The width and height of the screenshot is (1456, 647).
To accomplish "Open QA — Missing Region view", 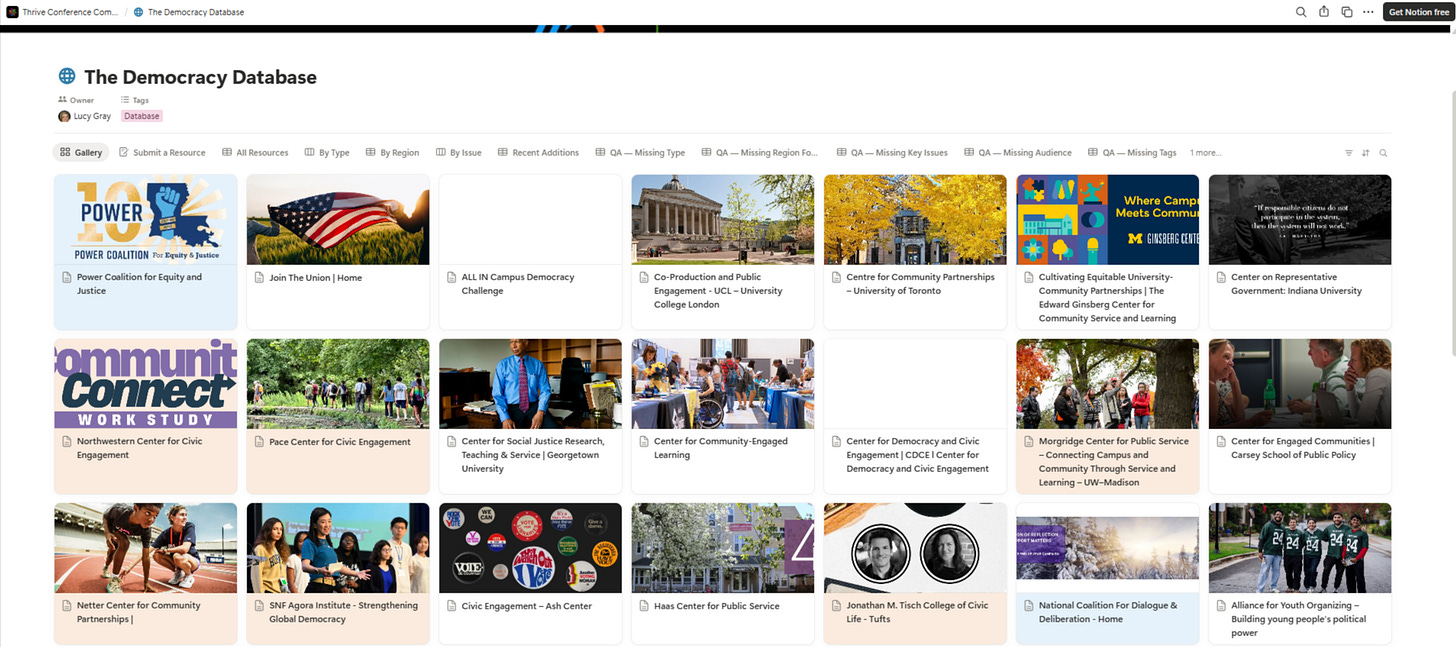I will [760, 153].
